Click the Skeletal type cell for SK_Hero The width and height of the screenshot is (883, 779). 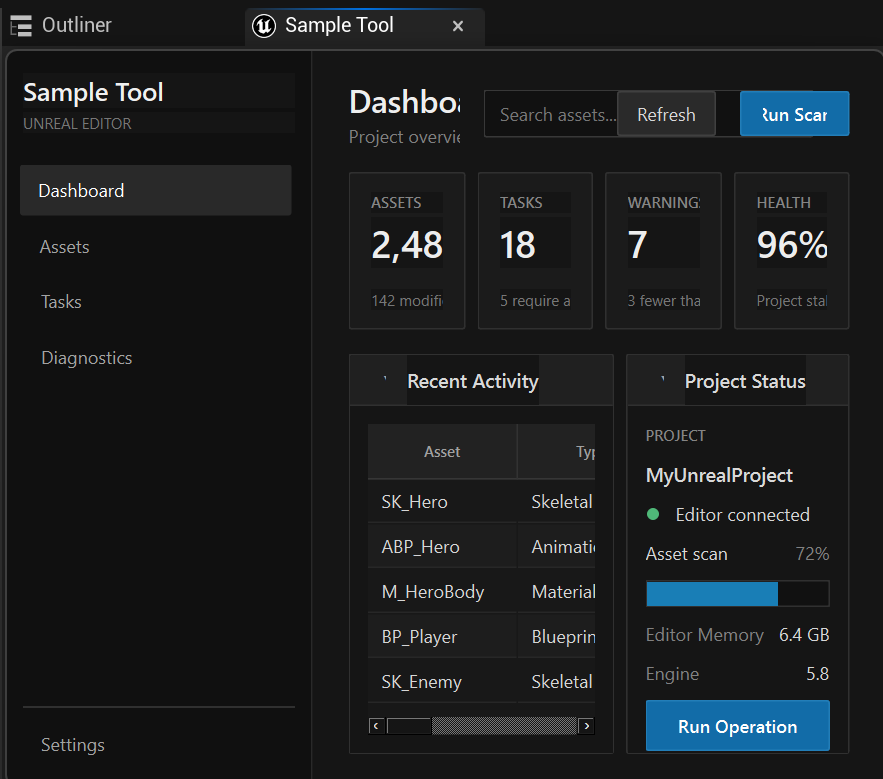tap(556, 501)
